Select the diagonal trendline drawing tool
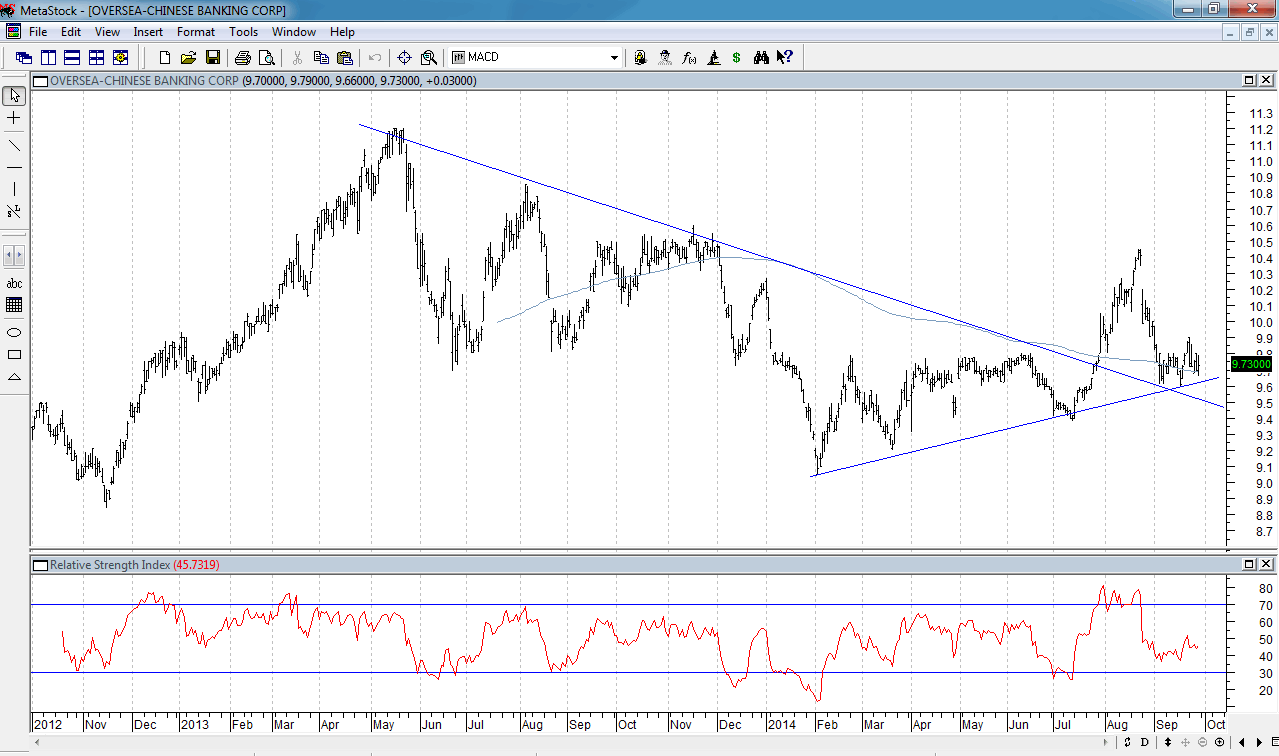This screenshot has height=756, width=1279. pyautogui.click(x=14, y=145)
